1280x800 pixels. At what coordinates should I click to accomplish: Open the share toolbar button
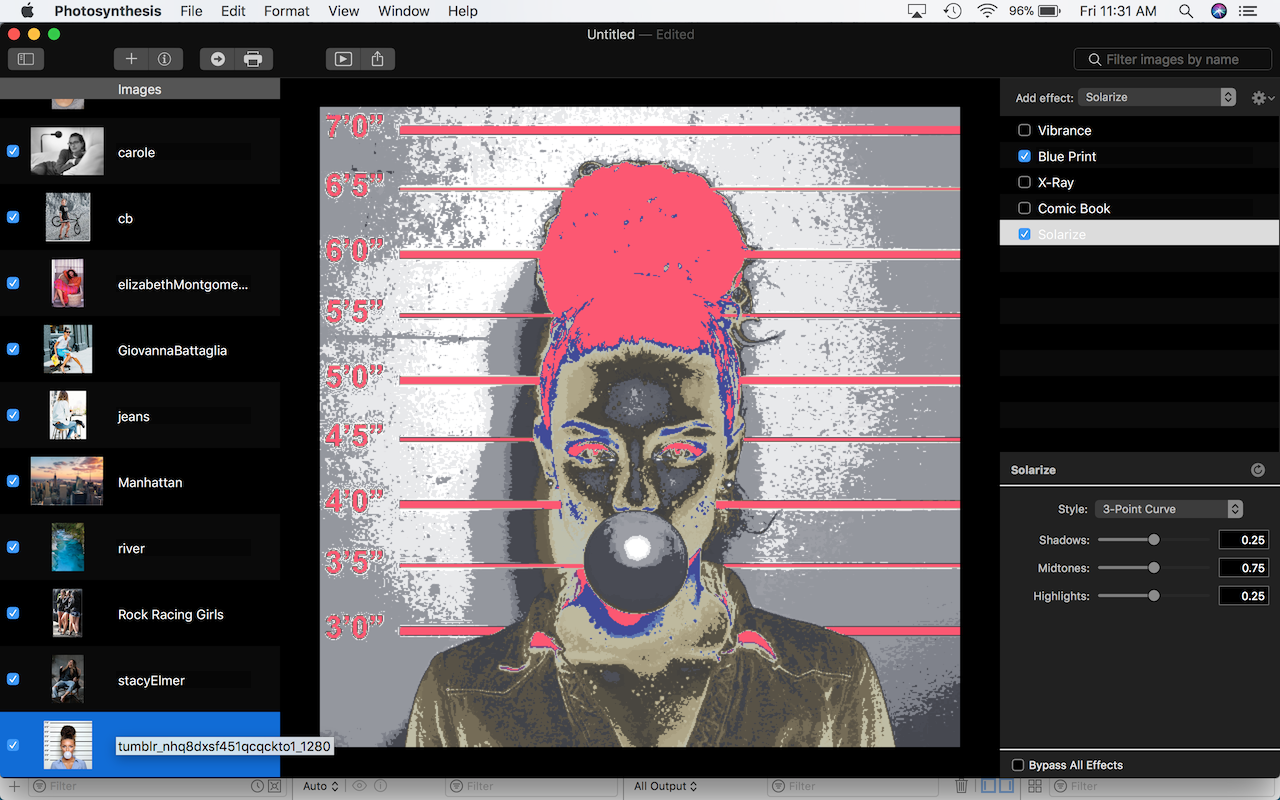pyautogui.click(x=377, y=59)
